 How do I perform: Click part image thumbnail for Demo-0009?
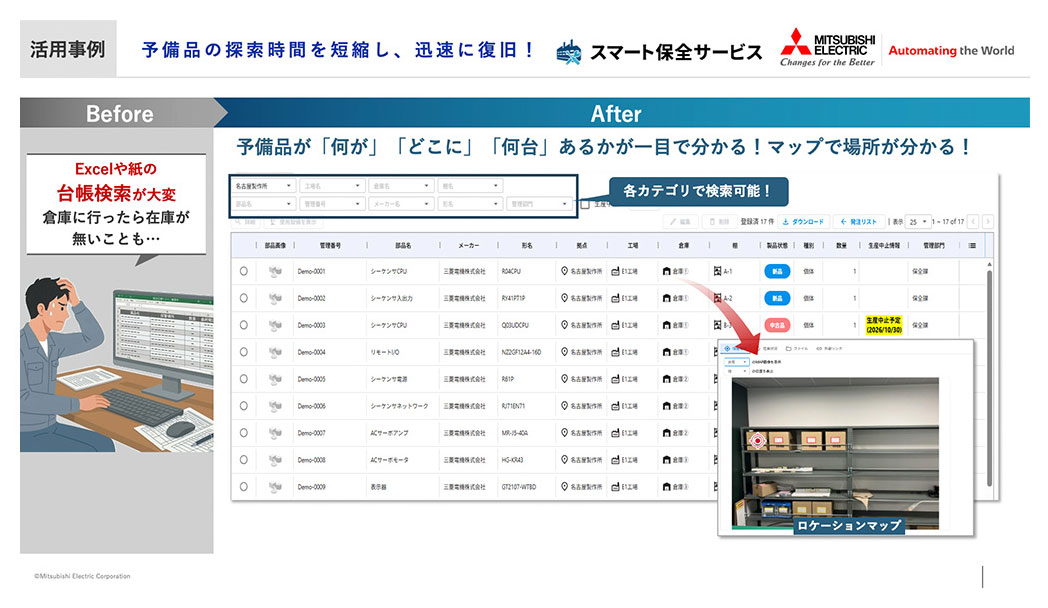tap(275, 486)
